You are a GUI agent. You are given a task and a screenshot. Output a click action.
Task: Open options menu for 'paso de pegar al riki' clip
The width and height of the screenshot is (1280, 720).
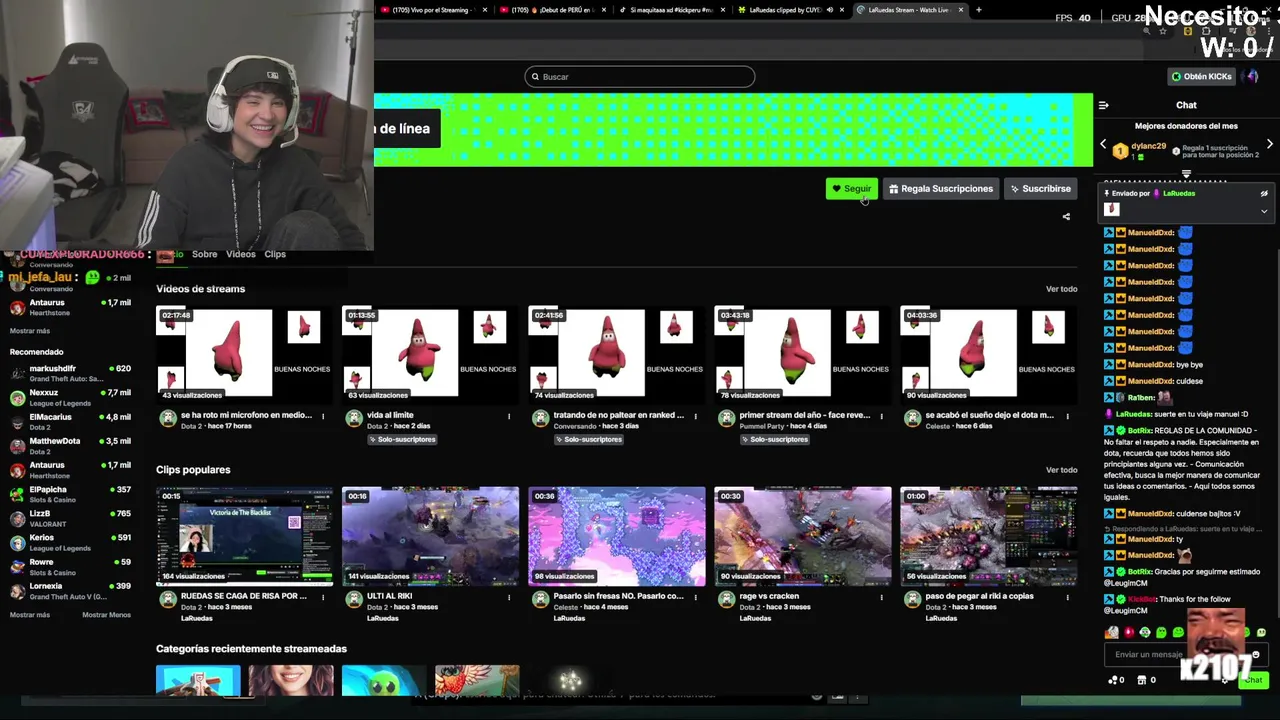point(1067,597)
